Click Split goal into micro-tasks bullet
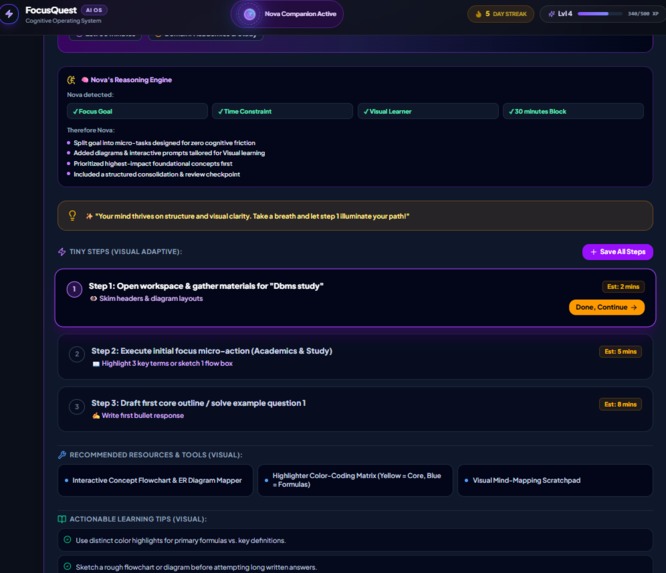 click(x=164, y=143)
